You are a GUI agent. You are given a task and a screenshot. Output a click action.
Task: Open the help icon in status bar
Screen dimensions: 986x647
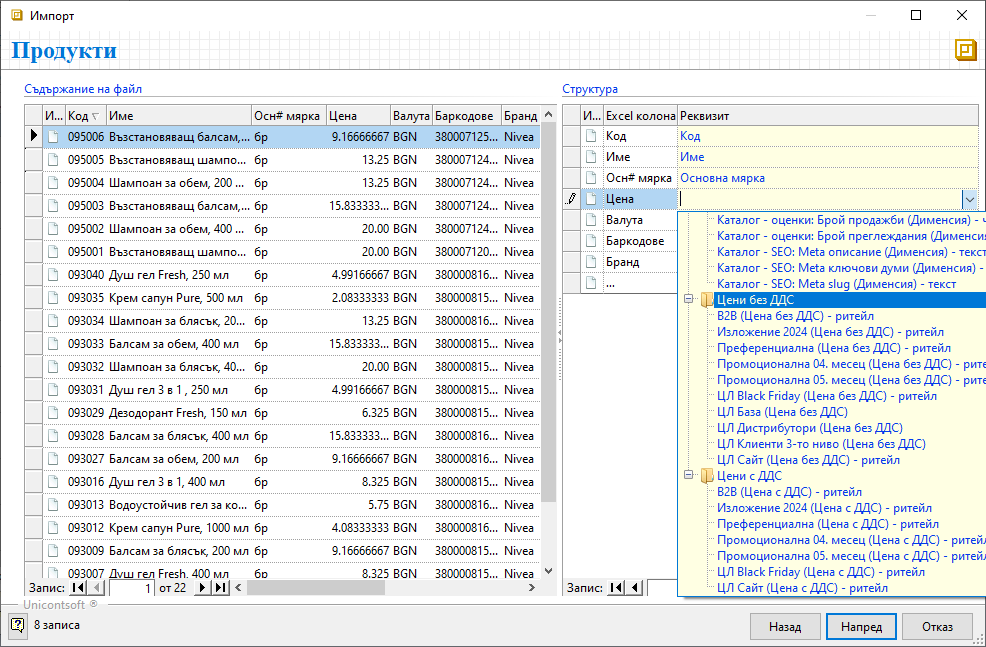(x=18, y=626)
